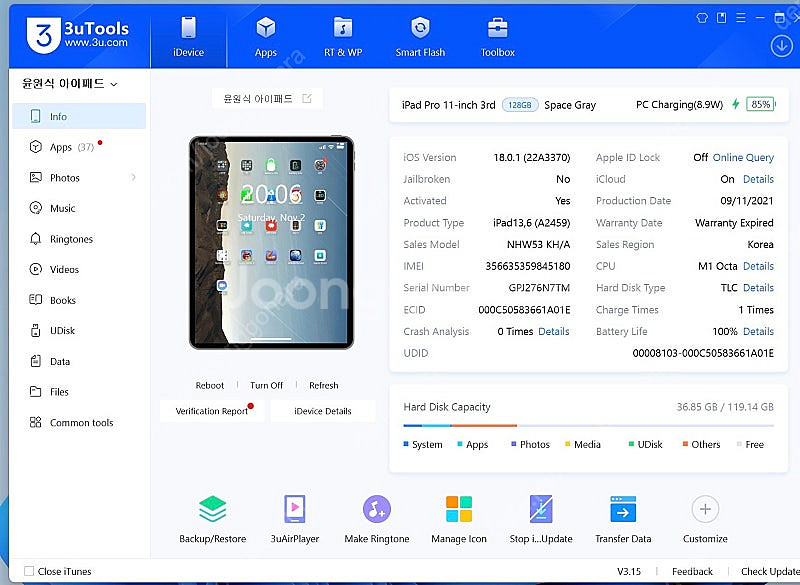This screenshot has width=800, height=585.
Task: Click the green charging bolt icon
Action: tap(735, 104)
